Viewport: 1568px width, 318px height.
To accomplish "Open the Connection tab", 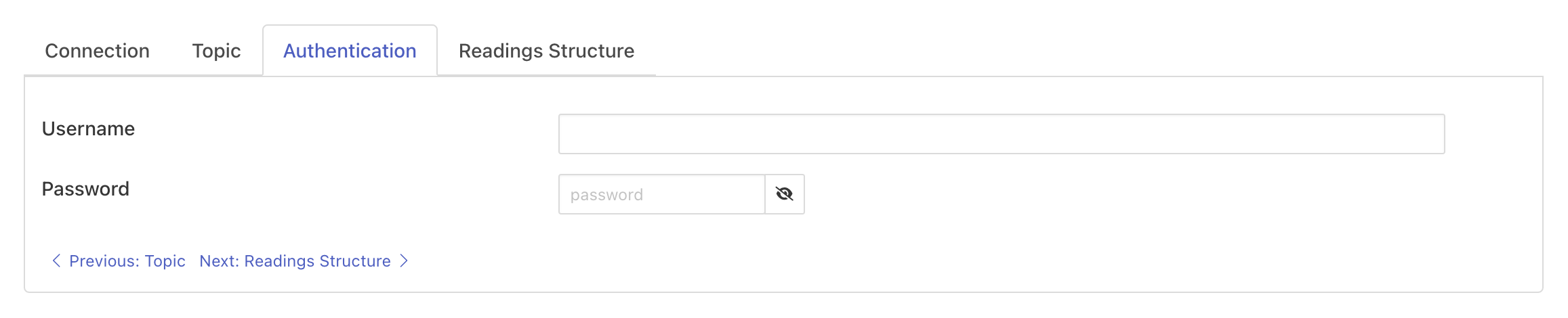I will tap(97, 51).
